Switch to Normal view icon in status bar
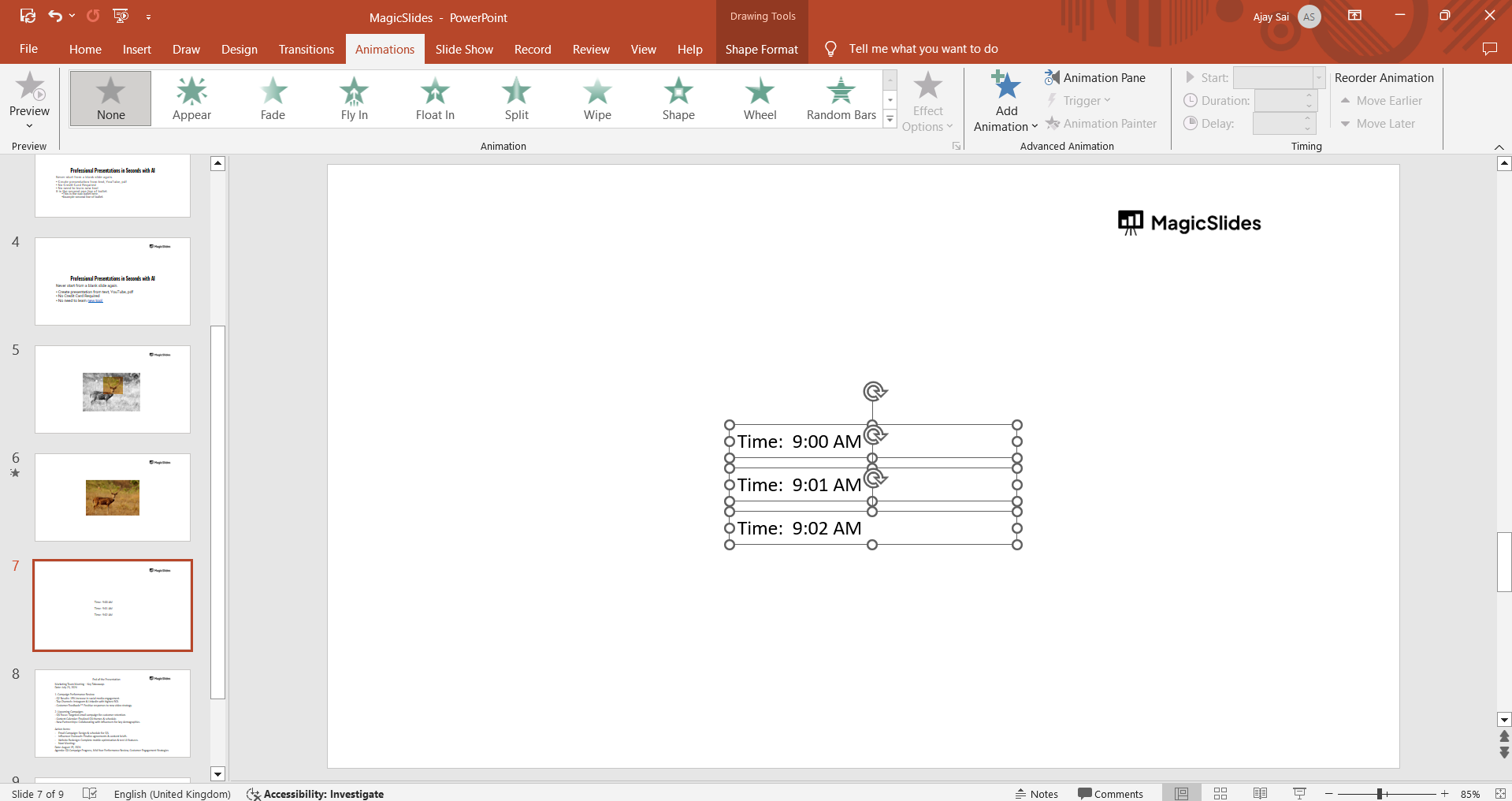Screen dimensions: 1512x801 pos(1182,793)
